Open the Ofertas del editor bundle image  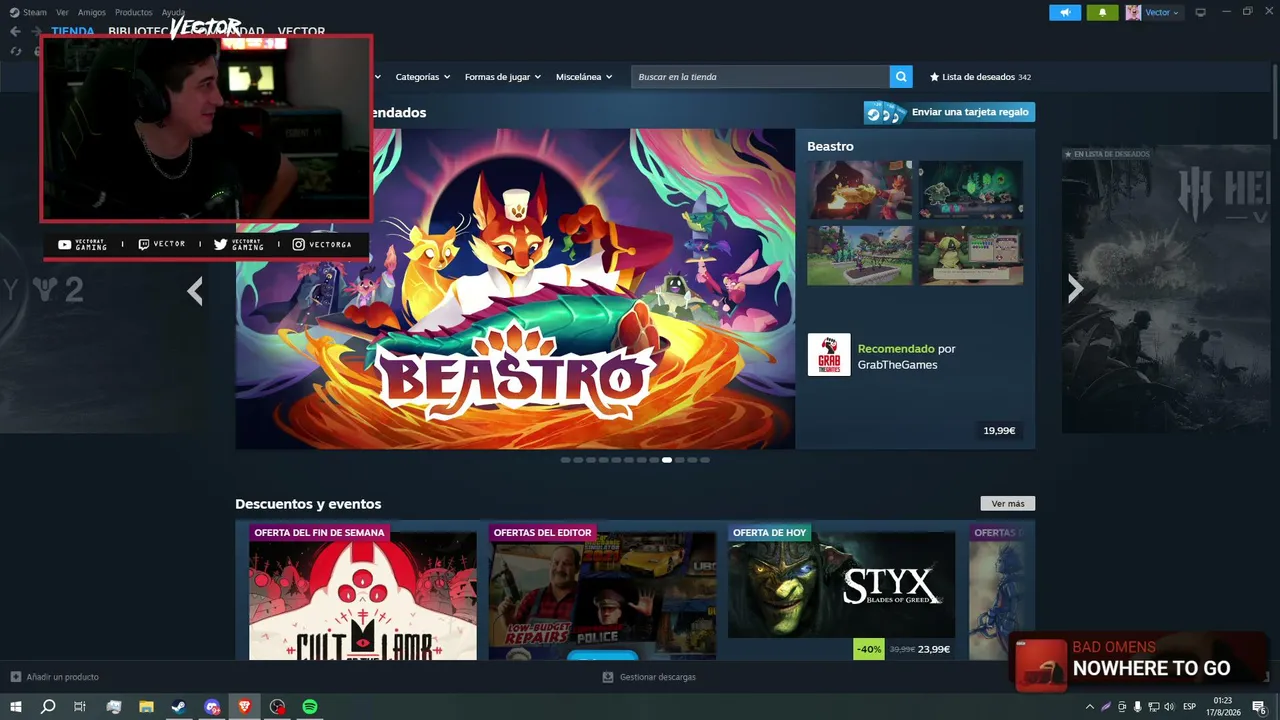click(x=602, y=596)
